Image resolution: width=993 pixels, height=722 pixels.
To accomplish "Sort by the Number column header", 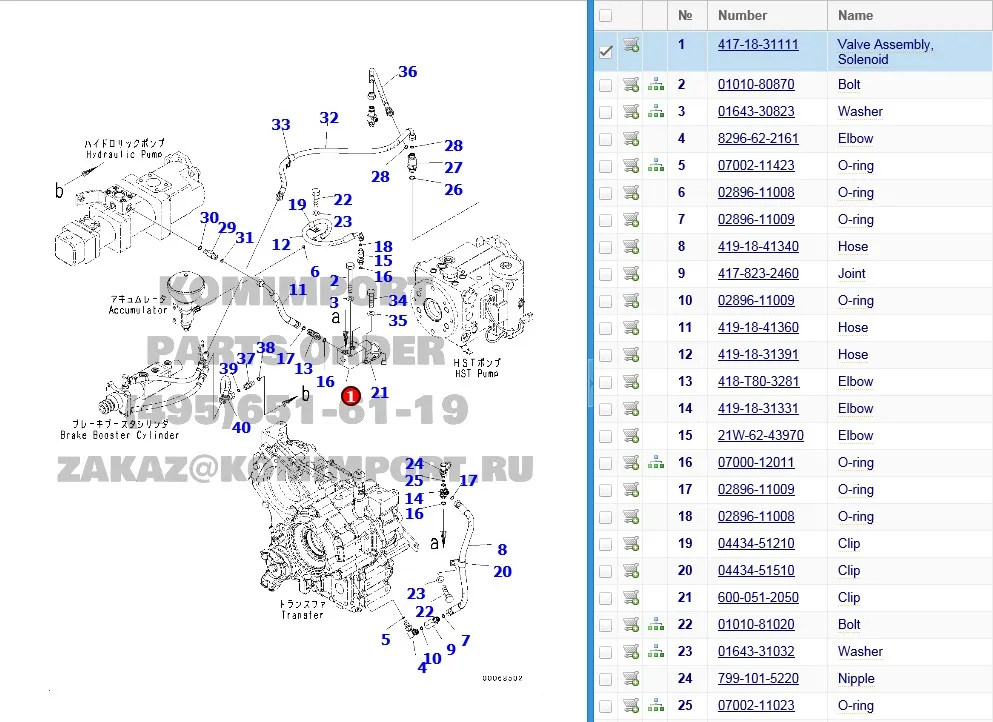I will (742, 16).
